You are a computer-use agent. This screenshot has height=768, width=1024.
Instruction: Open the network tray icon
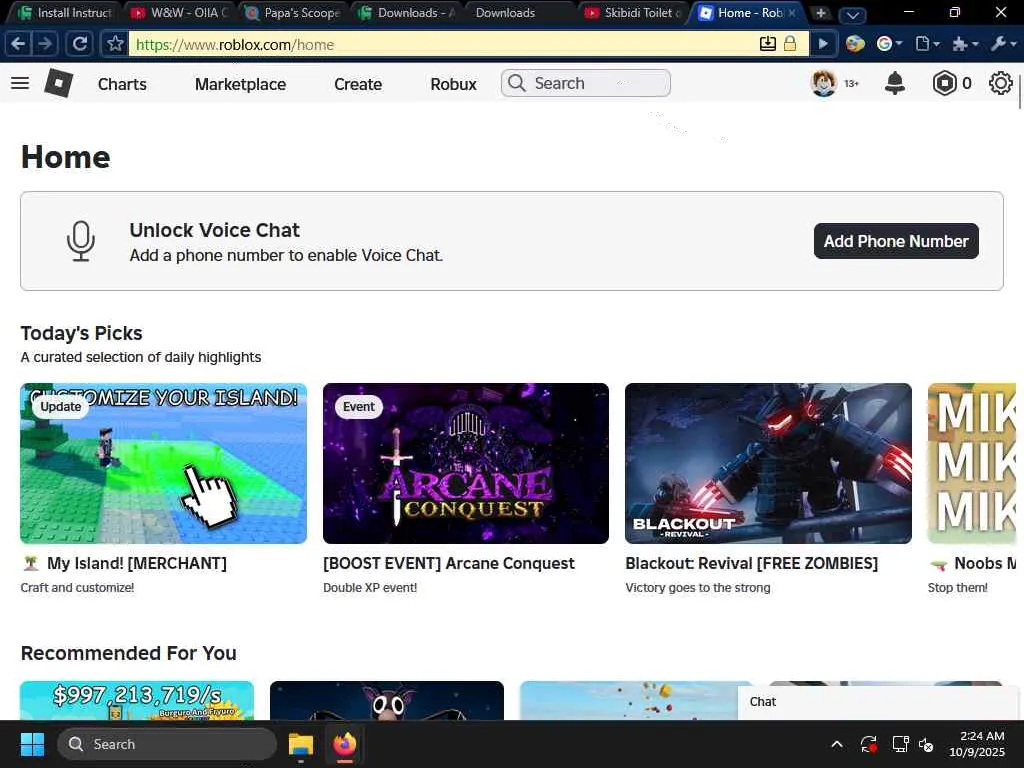[901, 744]
